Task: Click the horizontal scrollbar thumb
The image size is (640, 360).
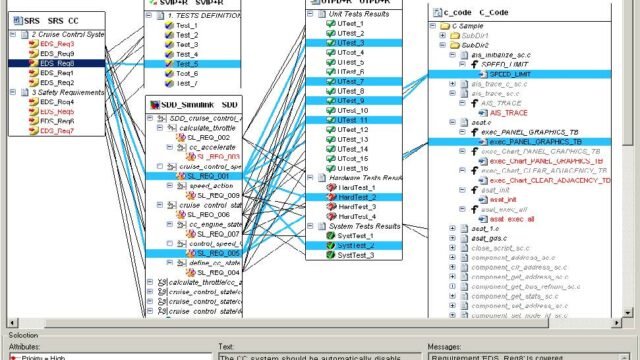Action: [297, 323]
